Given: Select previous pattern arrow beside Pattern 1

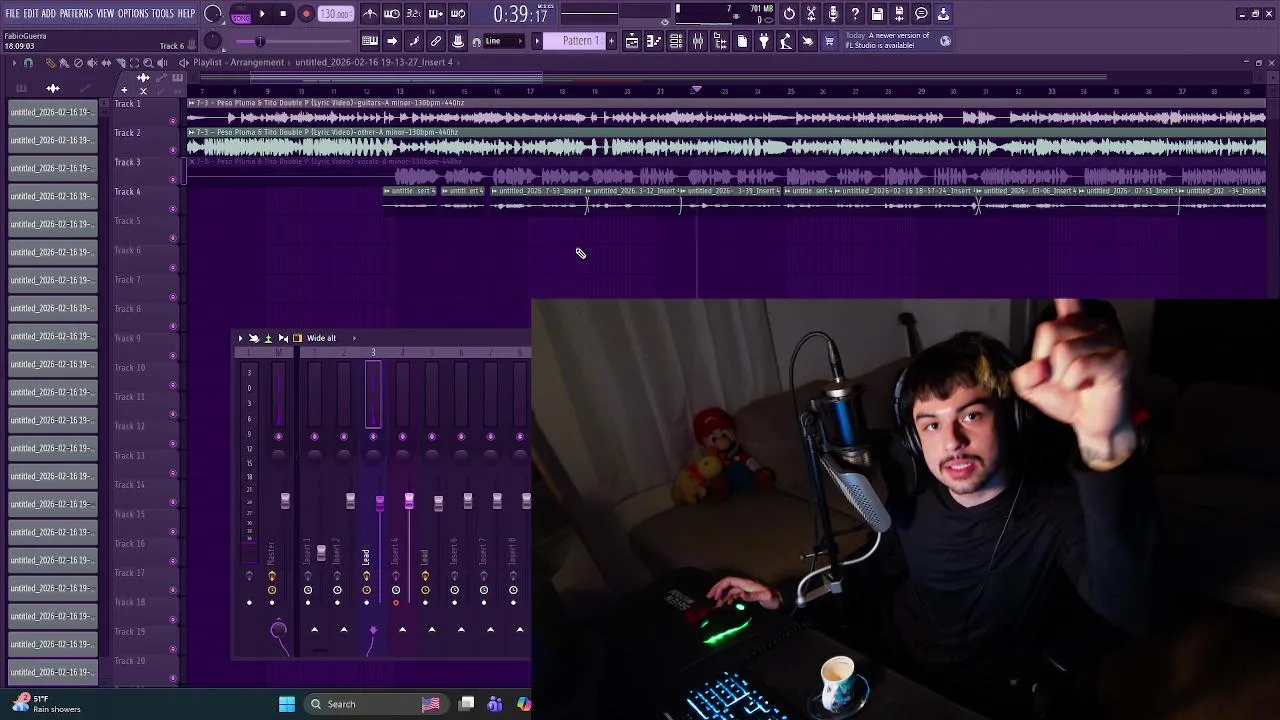Looking at the screenshot, I should tap(537, 41).
